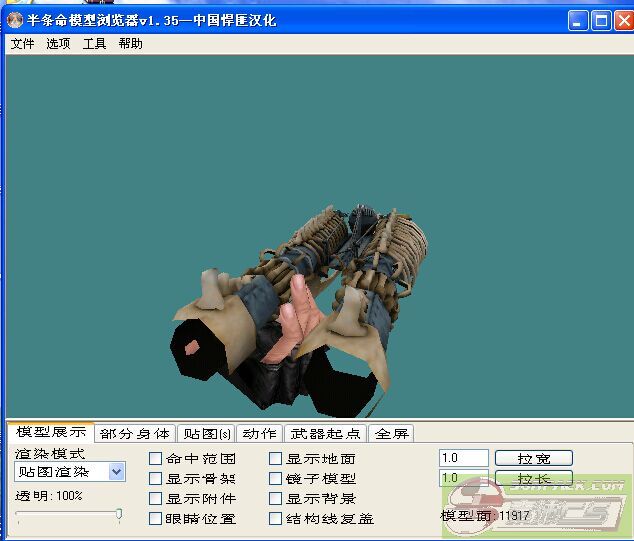Check the 显示地面 option
This screenshot has width=634, height=541.
click(x=276, y=459)
